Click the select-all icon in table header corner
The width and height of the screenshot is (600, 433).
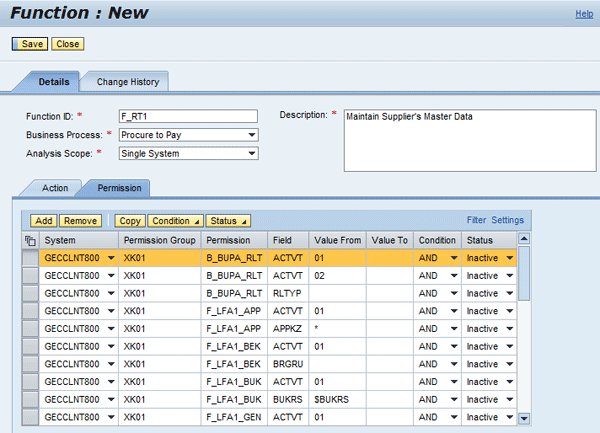pyautogui.click(x=30, y=241)
